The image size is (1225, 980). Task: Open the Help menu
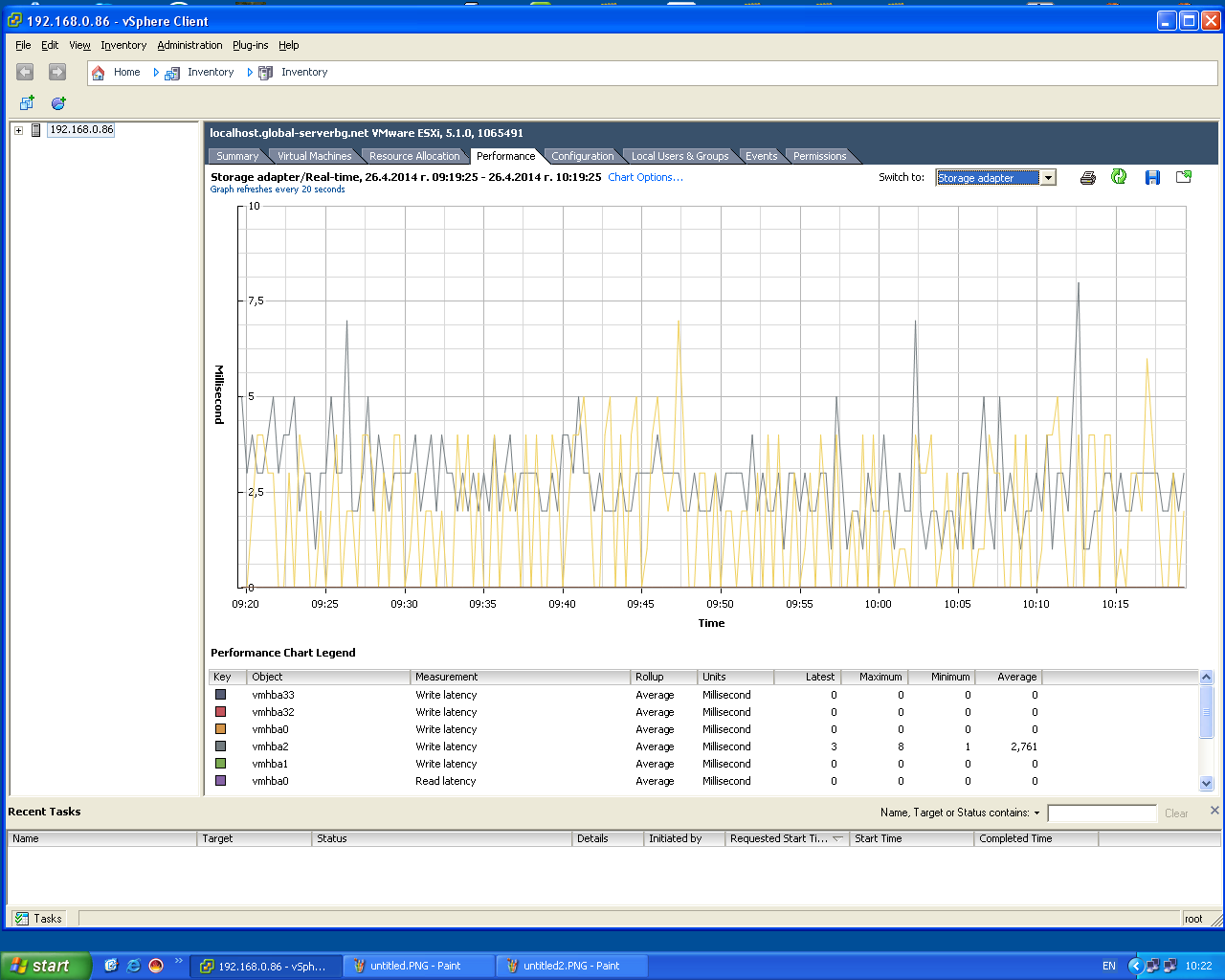tap(288, 45)
